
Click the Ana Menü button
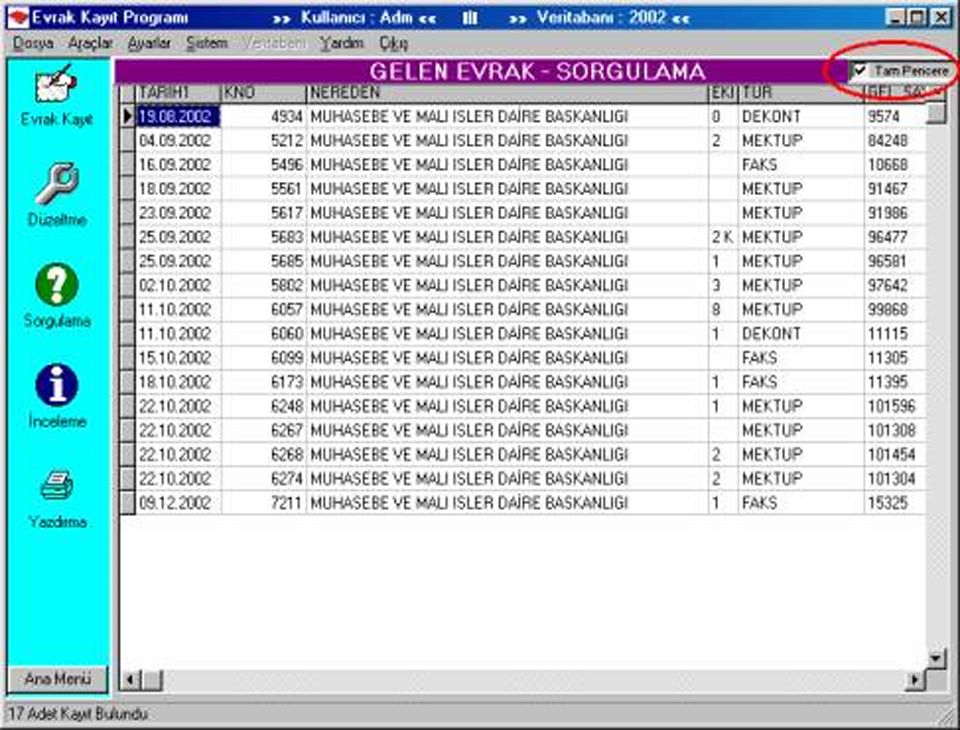[58, 679]
